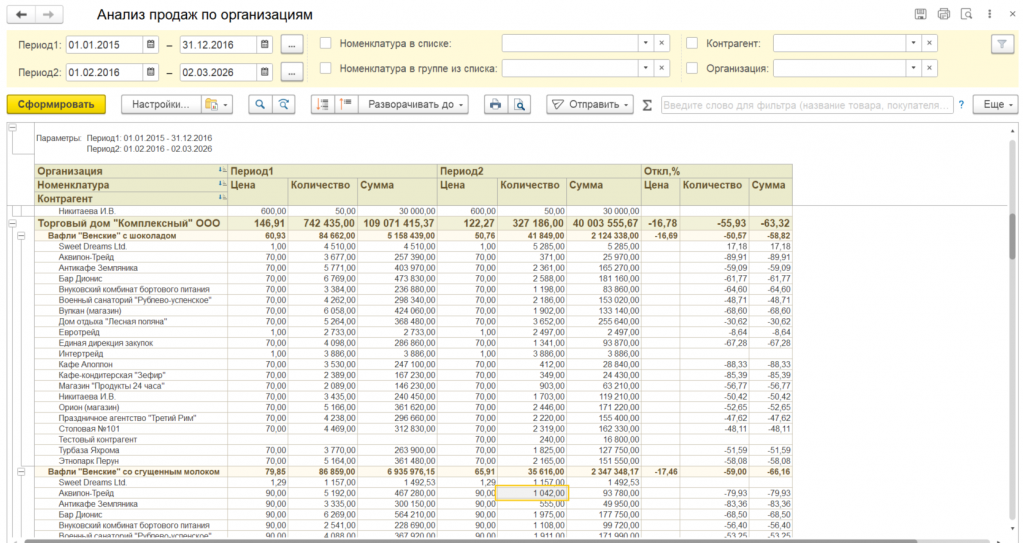1023x543 pixels.
Task: Click the filter funnel icon at top right
Action: coord(1000,44)
